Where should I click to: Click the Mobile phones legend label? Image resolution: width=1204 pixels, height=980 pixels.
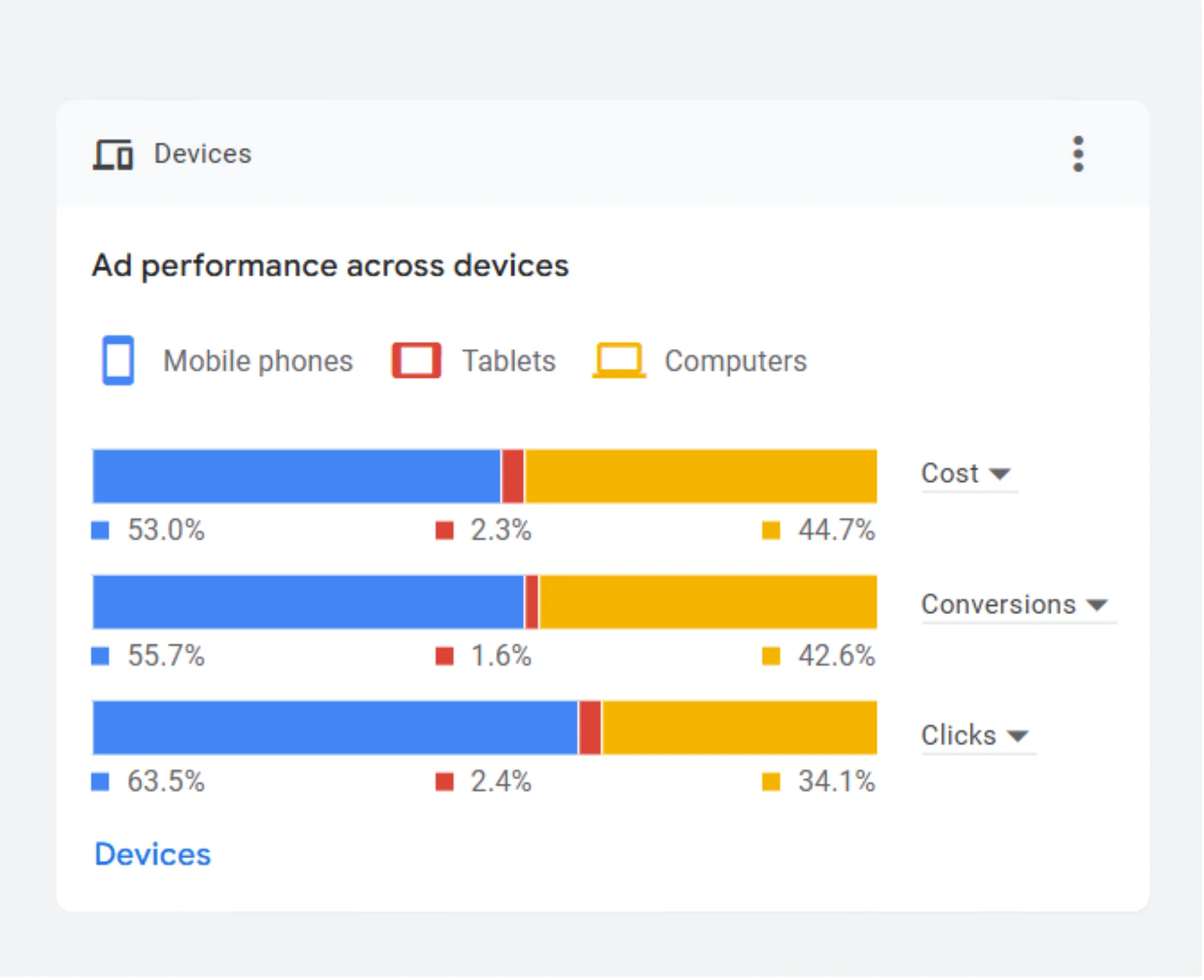tap(258, 361)
